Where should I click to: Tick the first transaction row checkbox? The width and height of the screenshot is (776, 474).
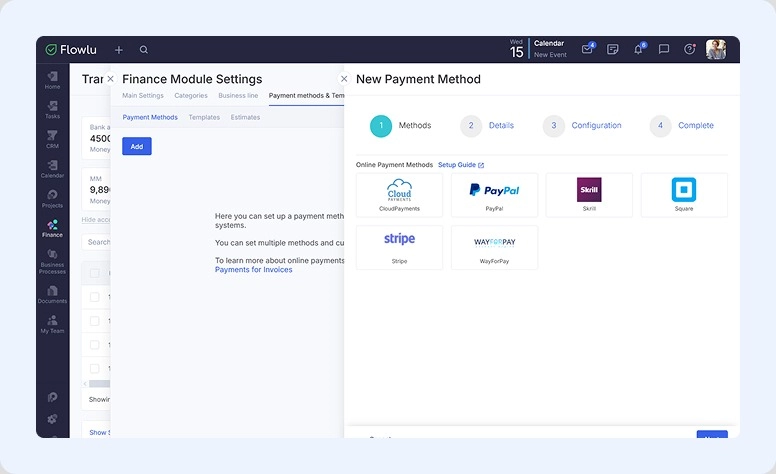(95, 297)
